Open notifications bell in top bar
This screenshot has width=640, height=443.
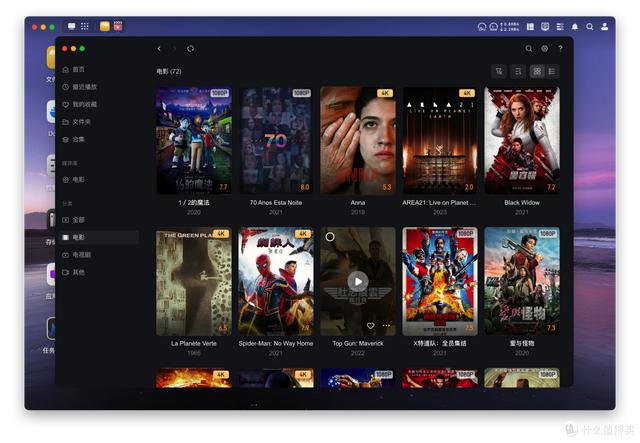tap(575, 27)
